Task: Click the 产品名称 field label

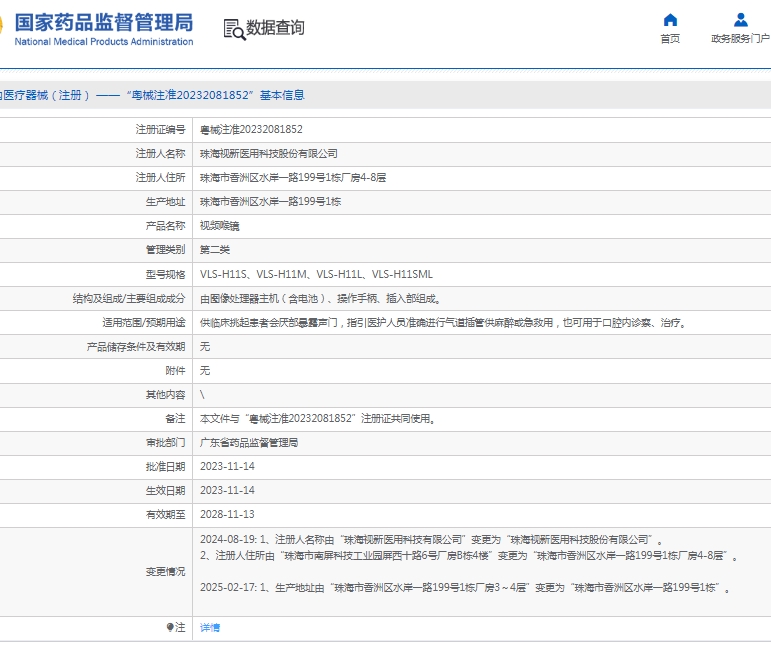Action: [x=165, y=226]
